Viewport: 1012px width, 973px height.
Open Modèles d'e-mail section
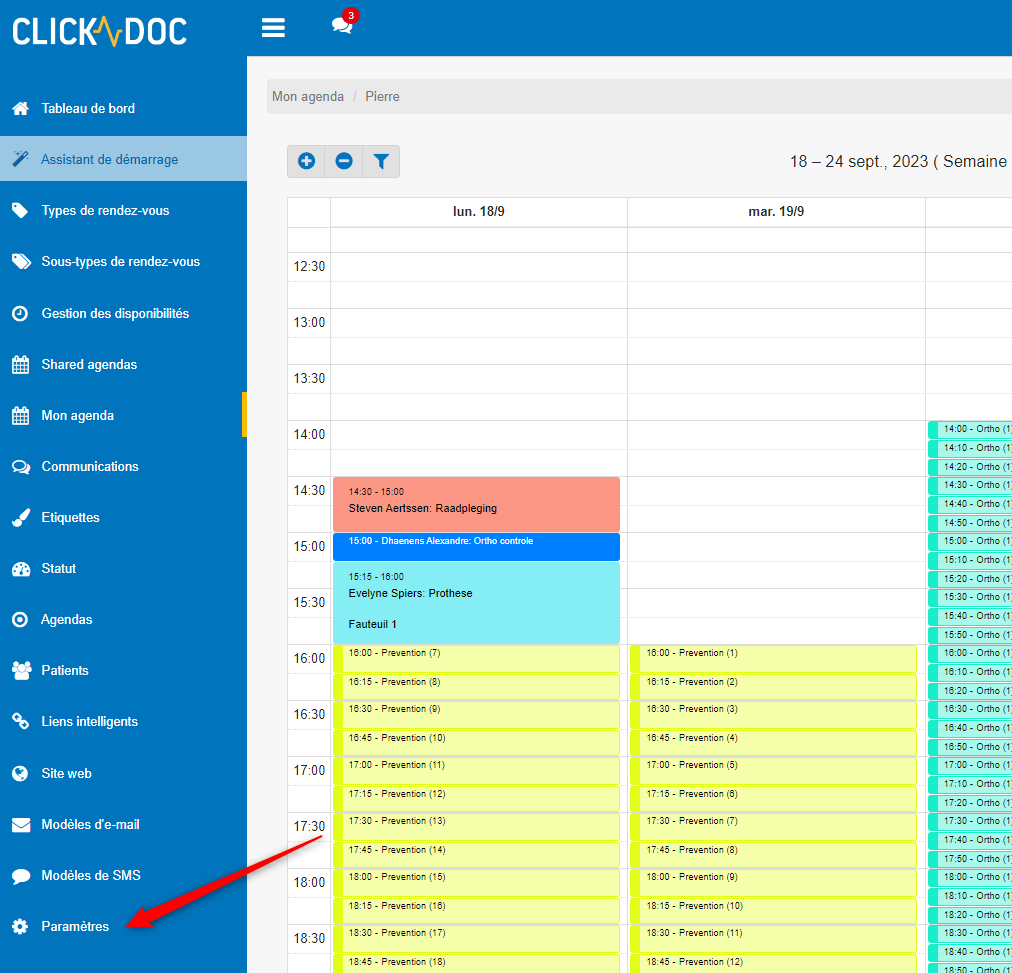pos(90,825)
